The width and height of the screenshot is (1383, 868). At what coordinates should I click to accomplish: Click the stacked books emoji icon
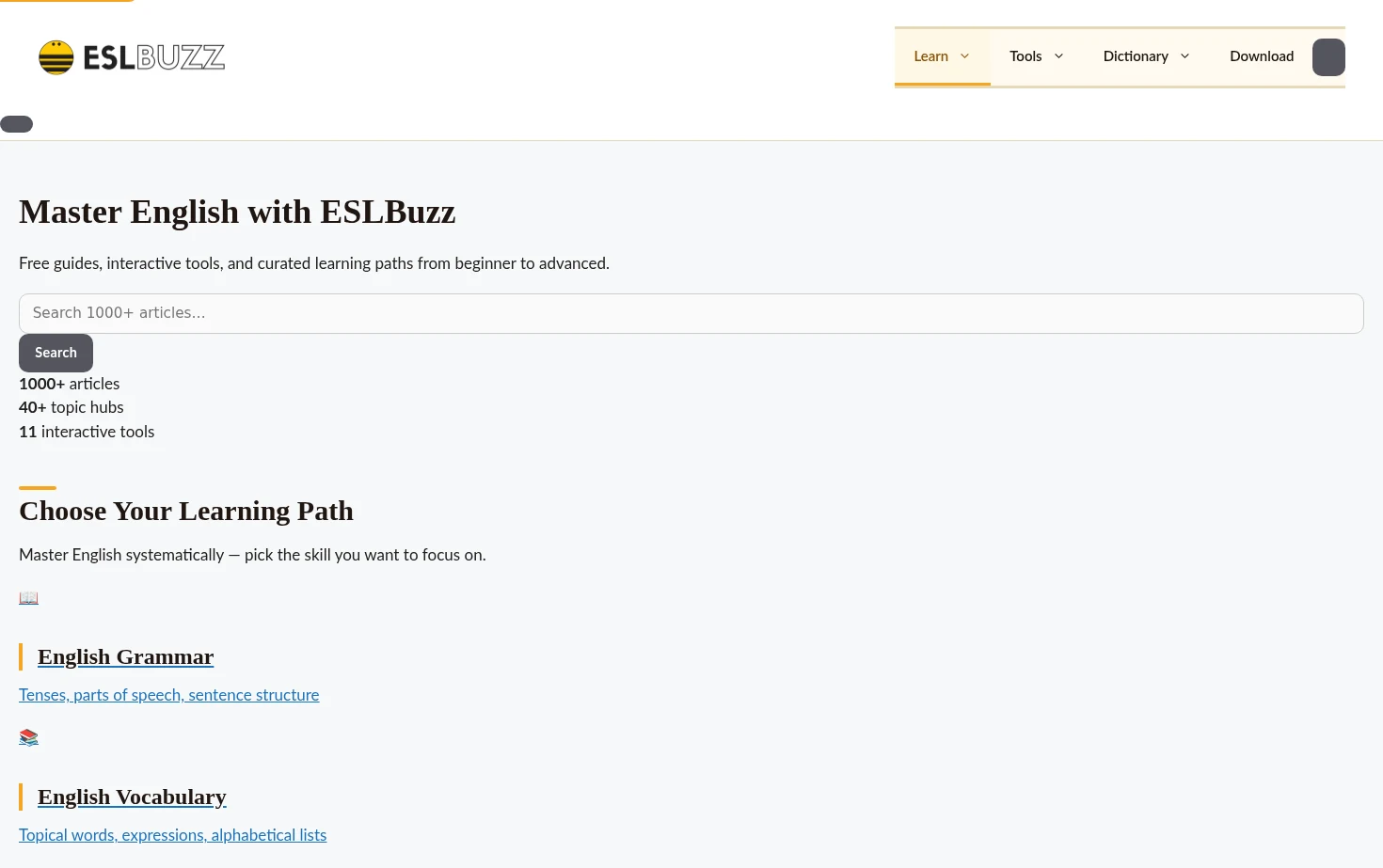[x=28, y=737]
